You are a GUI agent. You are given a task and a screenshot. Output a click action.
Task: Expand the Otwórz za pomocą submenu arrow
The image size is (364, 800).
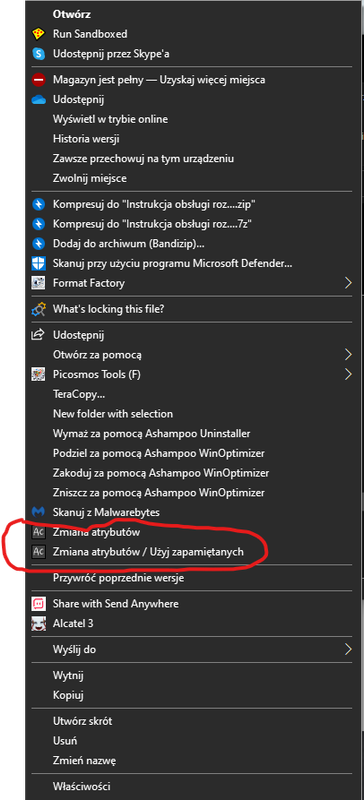click(x=348, y=355)
